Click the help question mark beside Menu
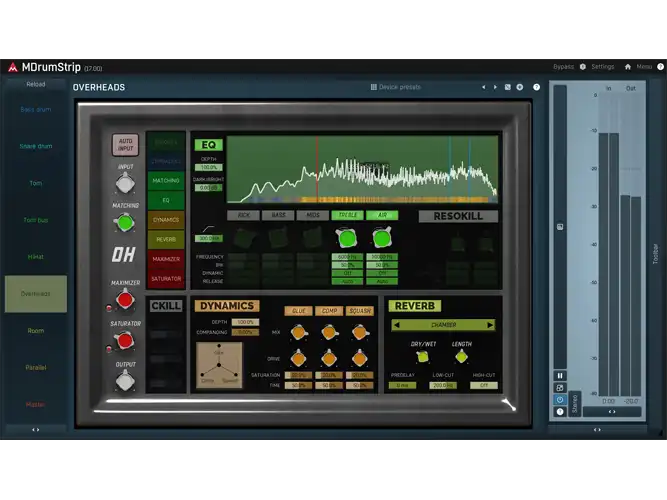 click(x=660, y=67)
